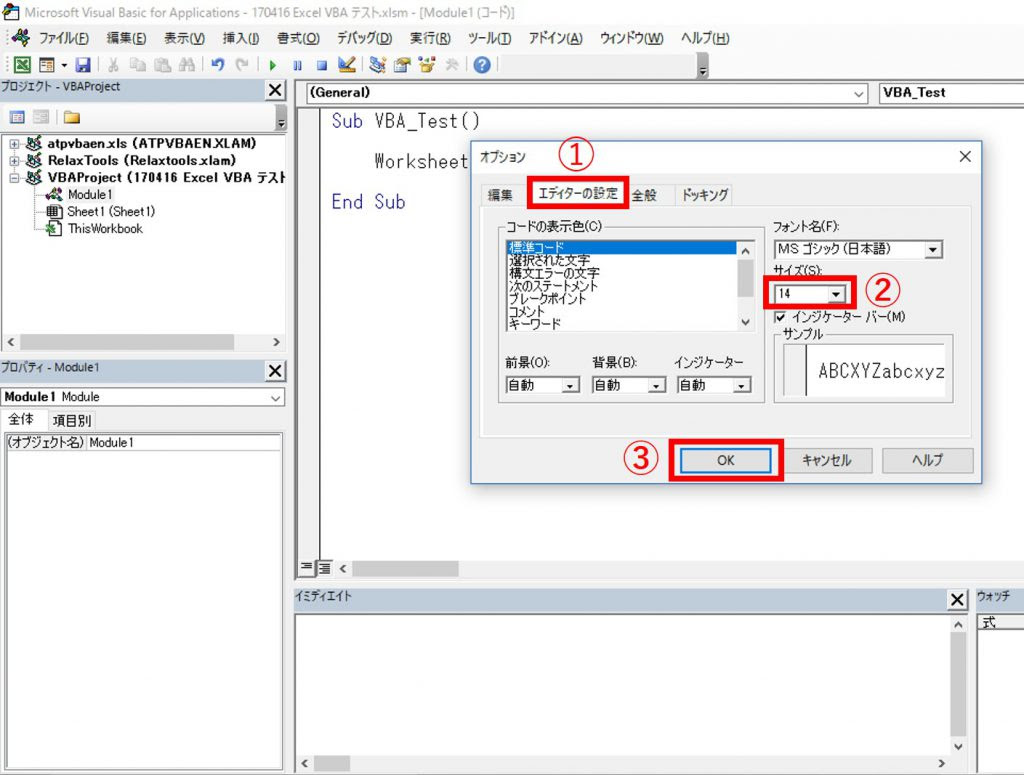Click the View Code icon in Project Explorer
The height and width of the screenshot is (775, 1024).
tap(18, 116)
